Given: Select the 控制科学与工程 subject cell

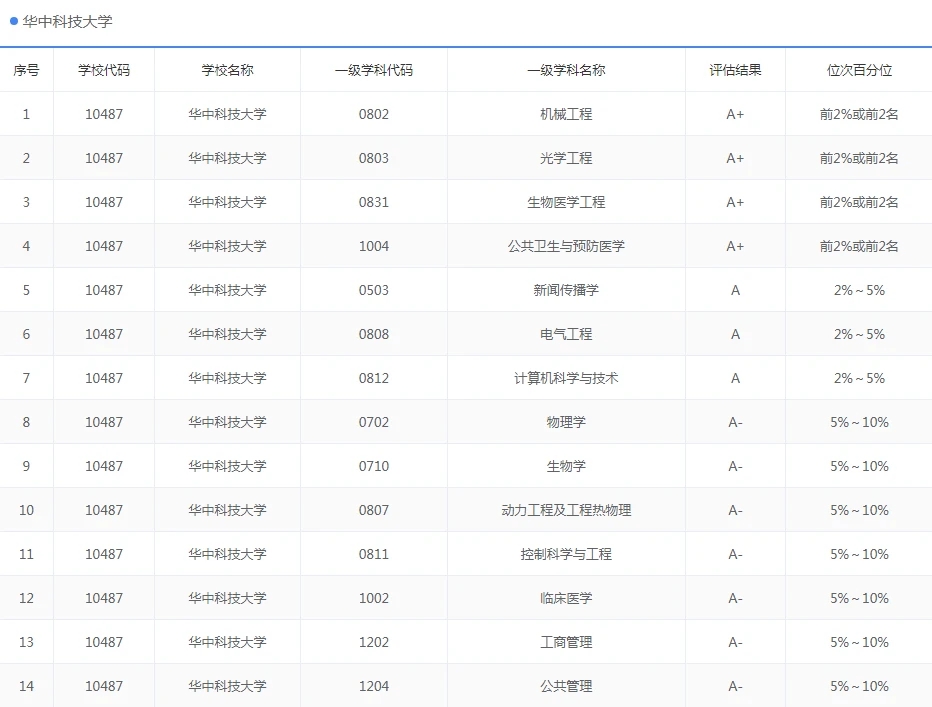Looking at the screenshot, I should tap(566, 554).
